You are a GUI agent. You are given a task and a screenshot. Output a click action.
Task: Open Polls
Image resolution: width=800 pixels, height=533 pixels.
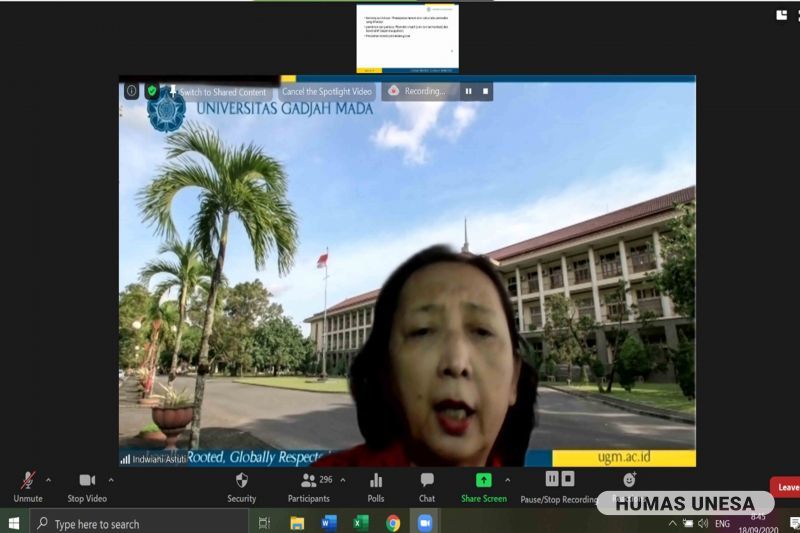pyautogui.click(x=376, y=487)
